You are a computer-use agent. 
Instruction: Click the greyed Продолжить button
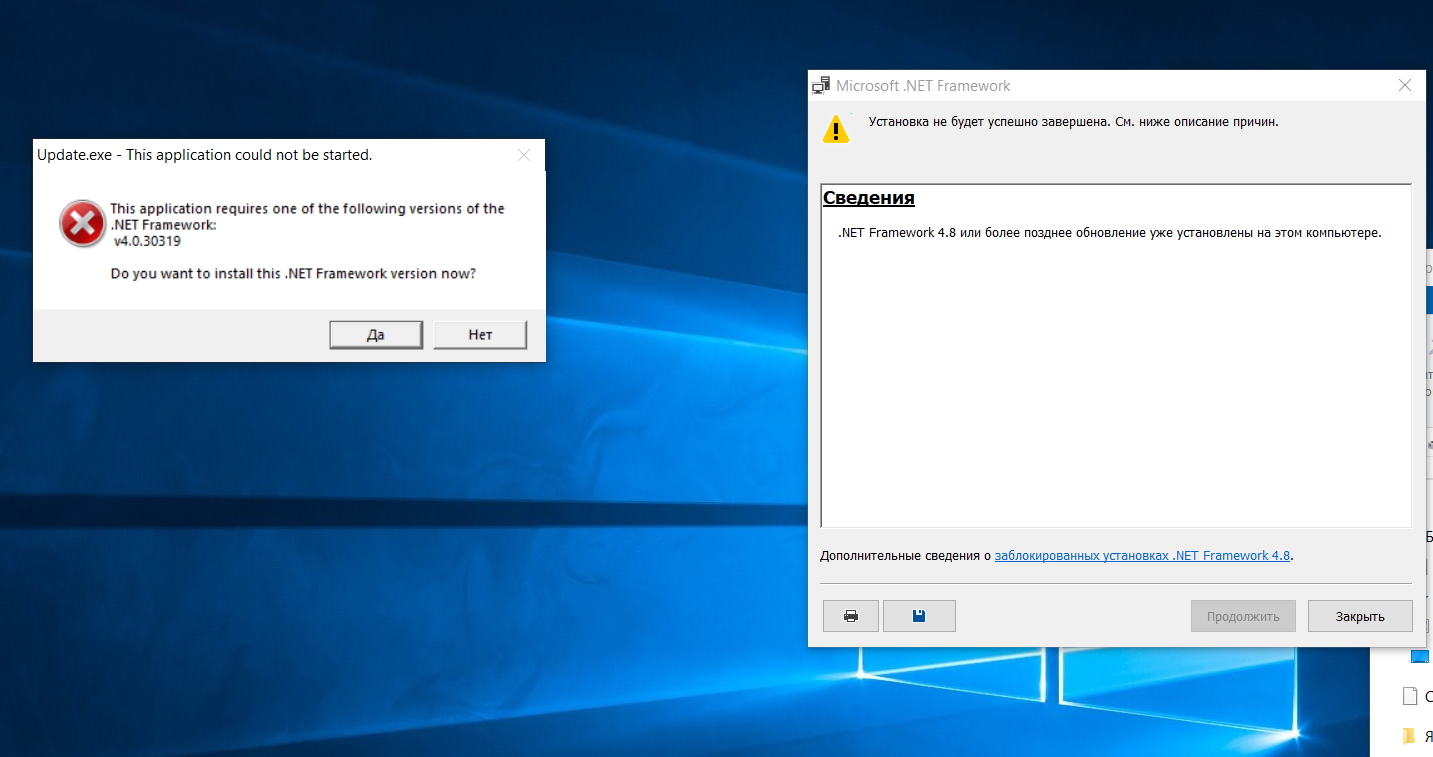[x=1243, y=616]
